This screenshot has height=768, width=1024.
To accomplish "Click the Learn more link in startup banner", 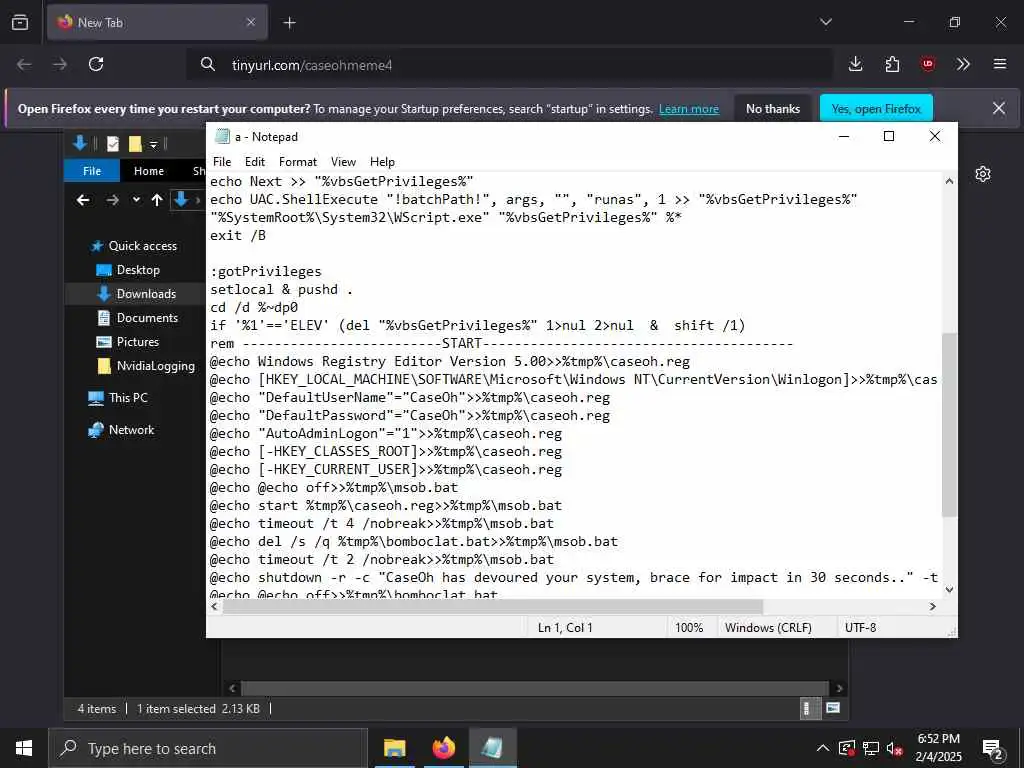I will tap(689, 109).
